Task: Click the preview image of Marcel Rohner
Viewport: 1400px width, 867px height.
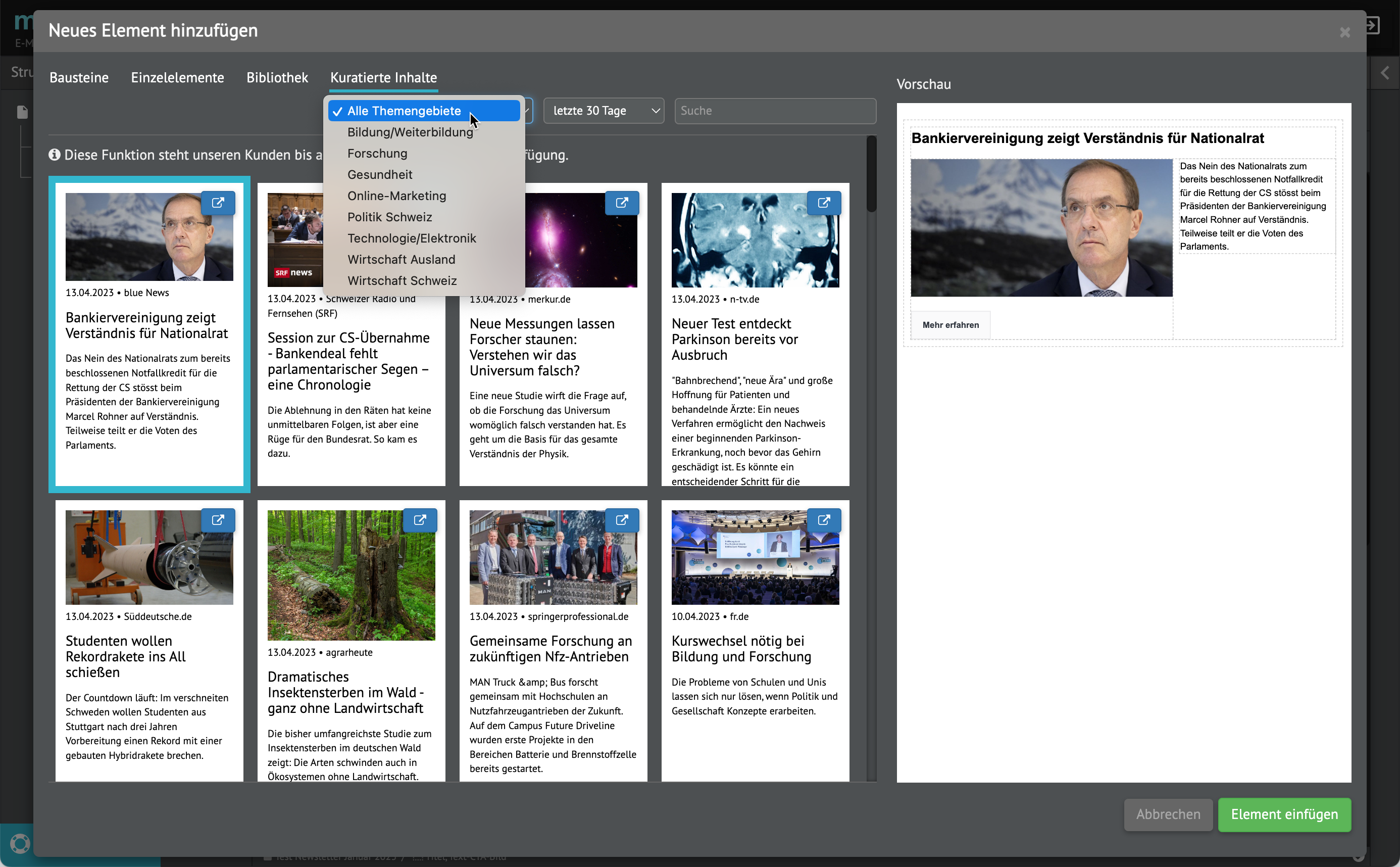Action: pos(1041,228)
